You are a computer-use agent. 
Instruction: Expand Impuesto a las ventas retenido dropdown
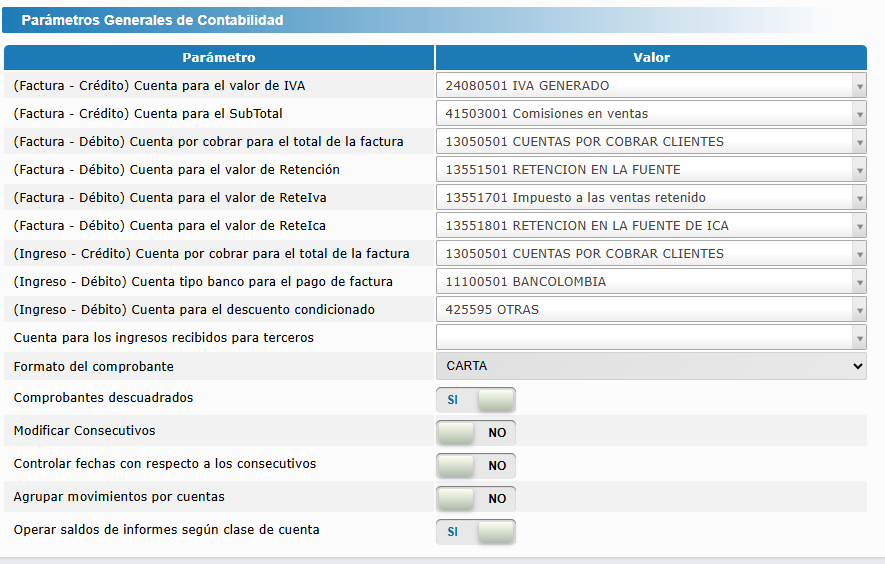click(651, 198)
